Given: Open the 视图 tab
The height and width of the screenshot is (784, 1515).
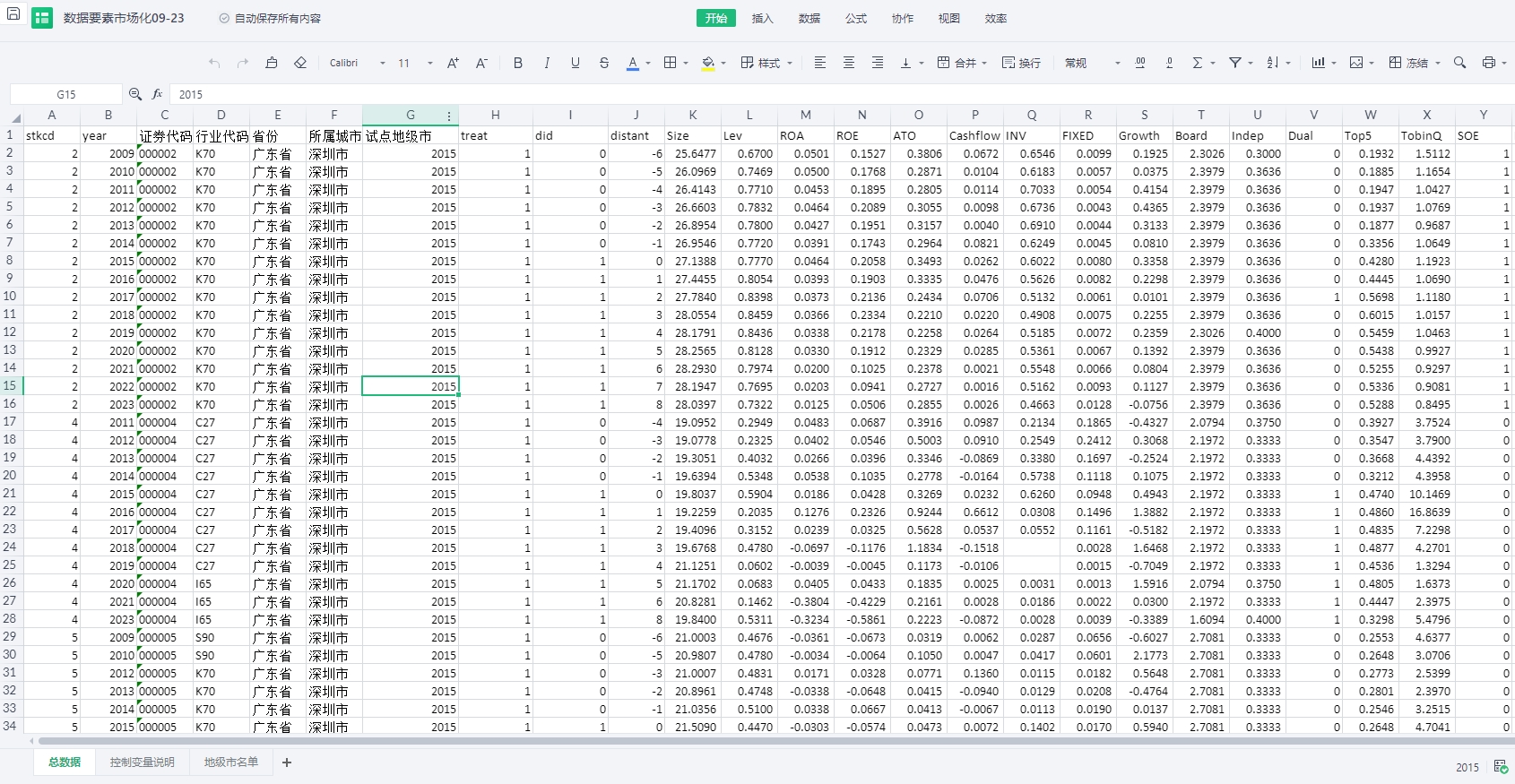Looking at the screenshot, I should point(949,18).
